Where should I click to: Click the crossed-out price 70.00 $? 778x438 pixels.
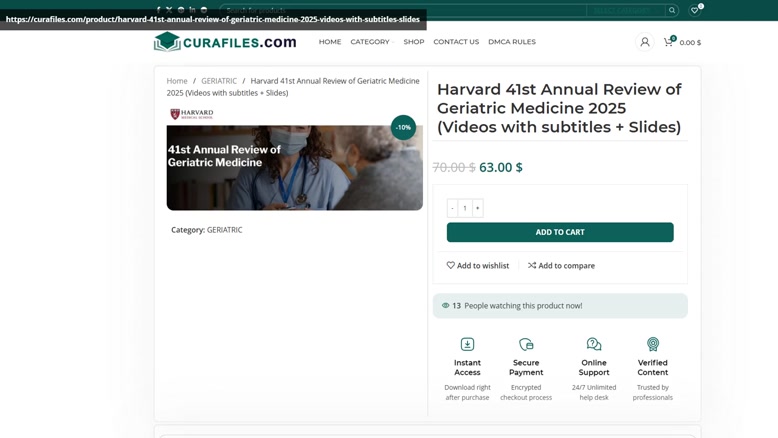click(x=454, y=167)
